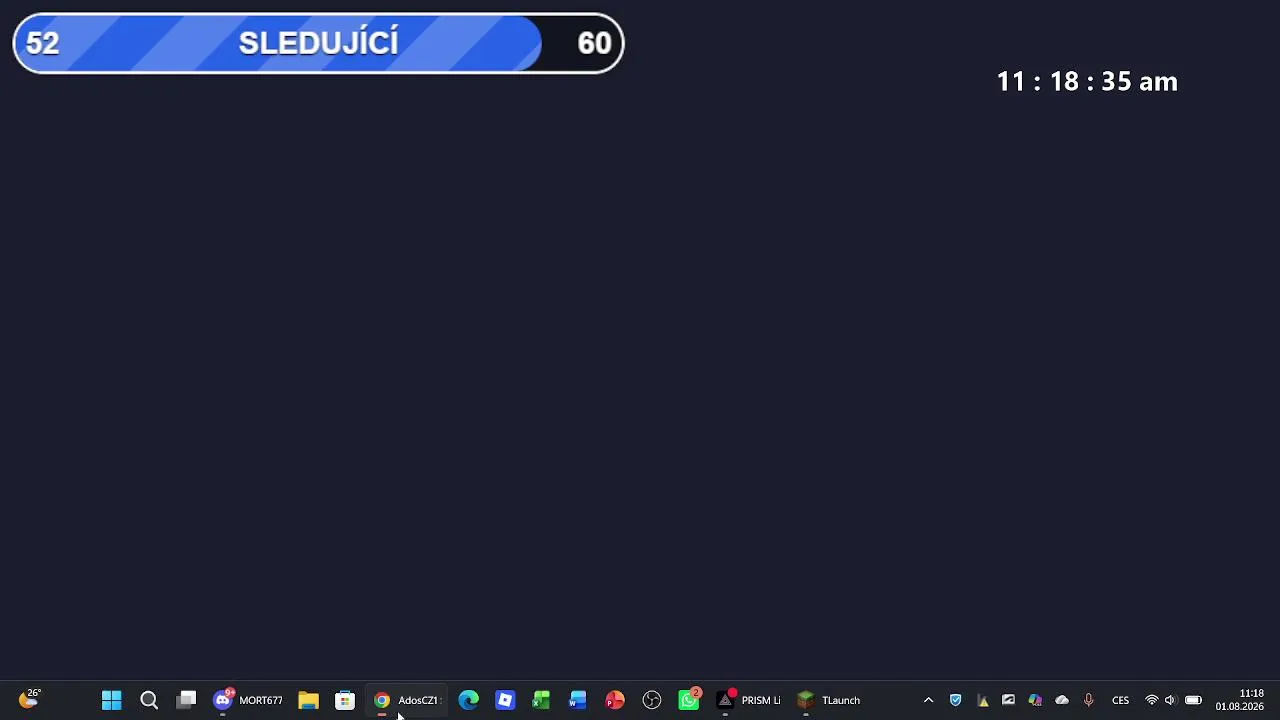
Task: Change CES keyboard language layout
Action: tap(1120, 700)
